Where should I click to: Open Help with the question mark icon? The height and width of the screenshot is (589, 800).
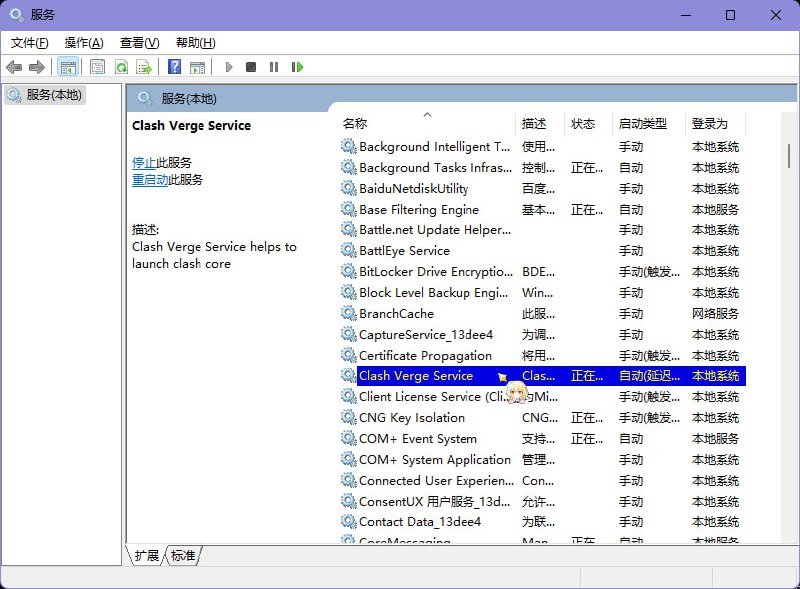pyautogui.click(x=176, y=66)
